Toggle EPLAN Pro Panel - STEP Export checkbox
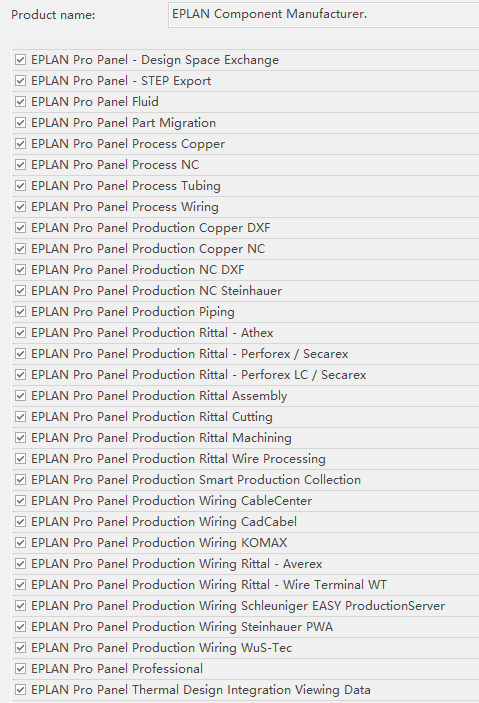Image resolution: width=479 pixels, height=703 pixels. 21,81
